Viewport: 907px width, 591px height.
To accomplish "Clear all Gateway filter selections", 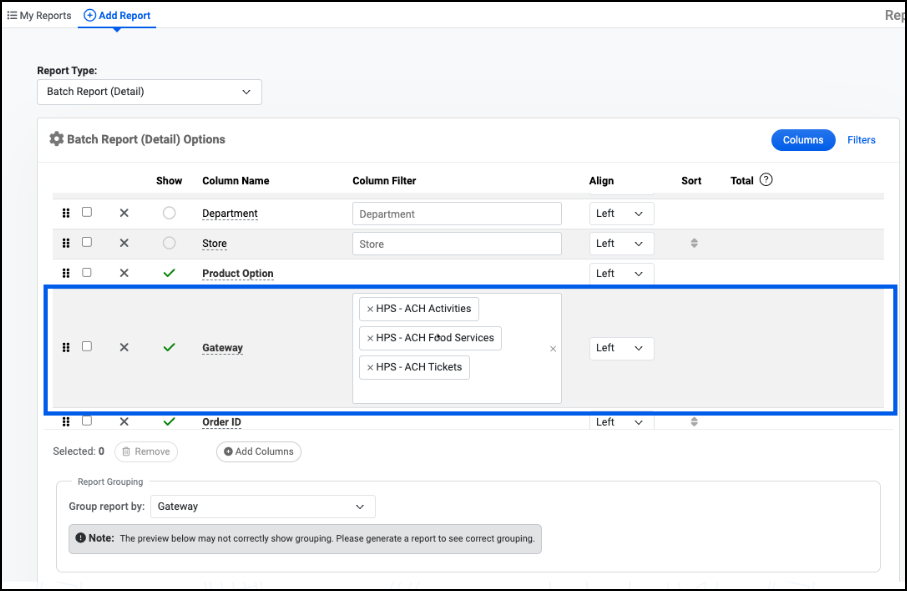I will tap(553, 349).
